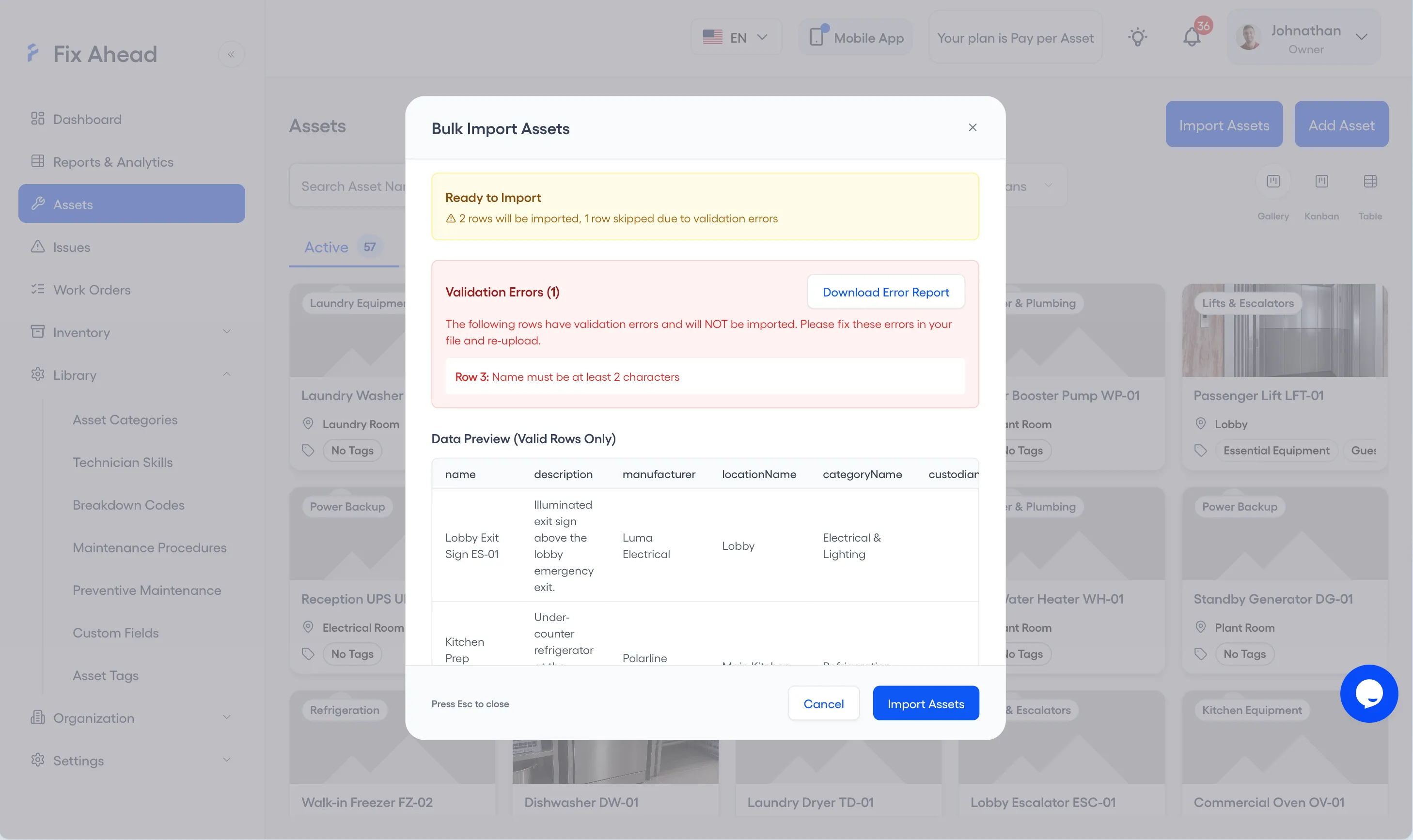Switch to Gallery view icon
The height and width of the screenshot is (840, 1413).
coord(1273,182)
